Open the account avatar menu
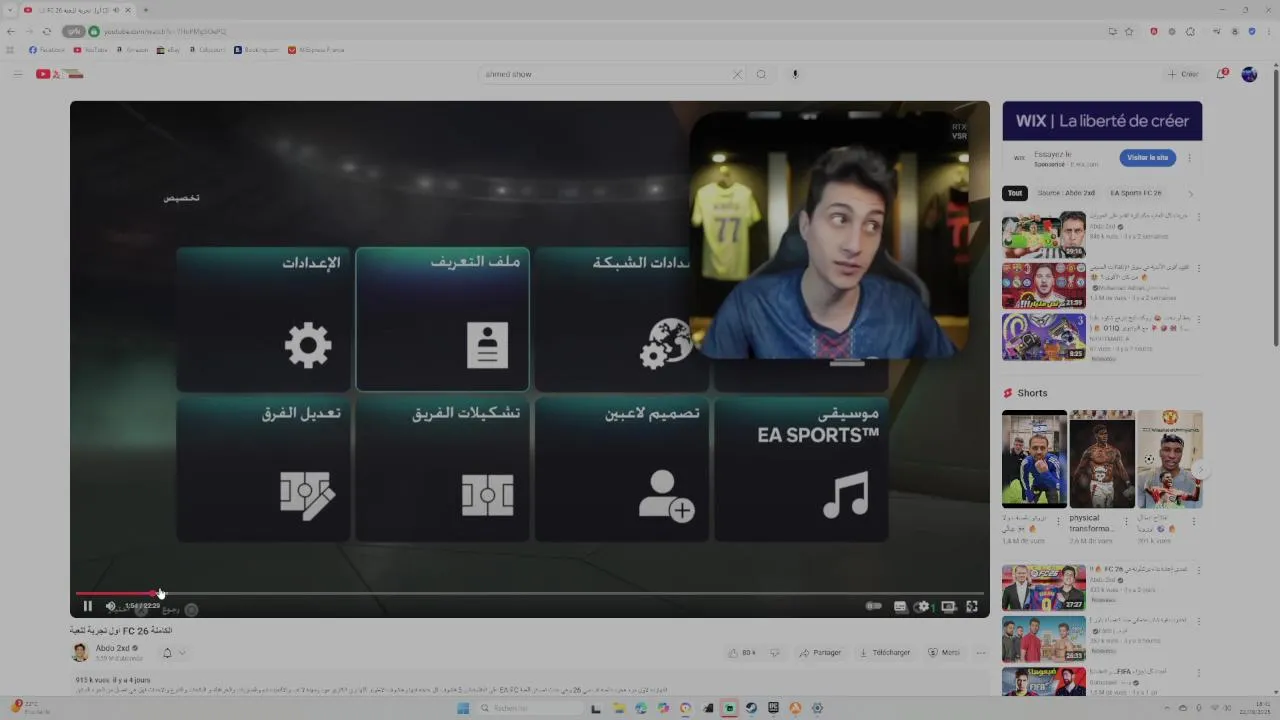This screenshot has width=1280, height=720. [x=1249, y=74]
